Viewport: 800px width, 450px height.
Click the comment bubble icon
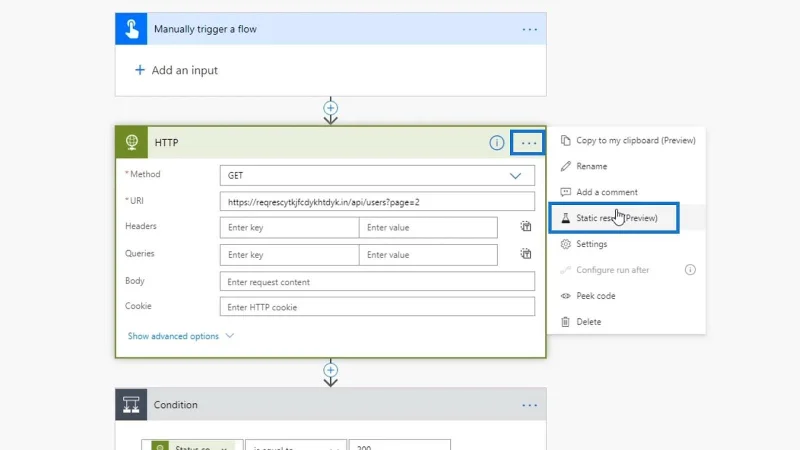565,192
